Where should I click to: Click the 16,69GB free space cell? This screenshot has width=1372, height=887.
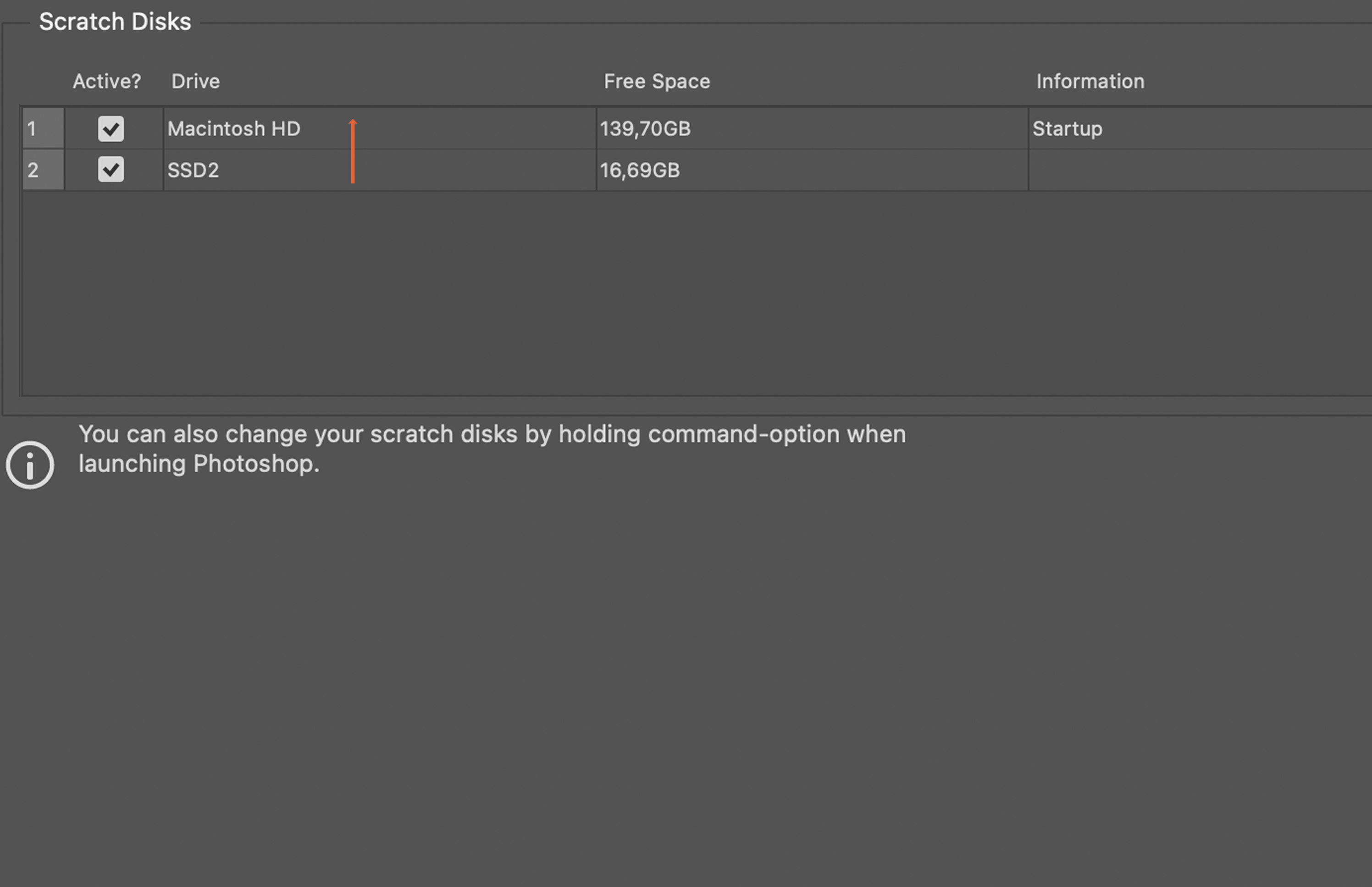point(640,171)
